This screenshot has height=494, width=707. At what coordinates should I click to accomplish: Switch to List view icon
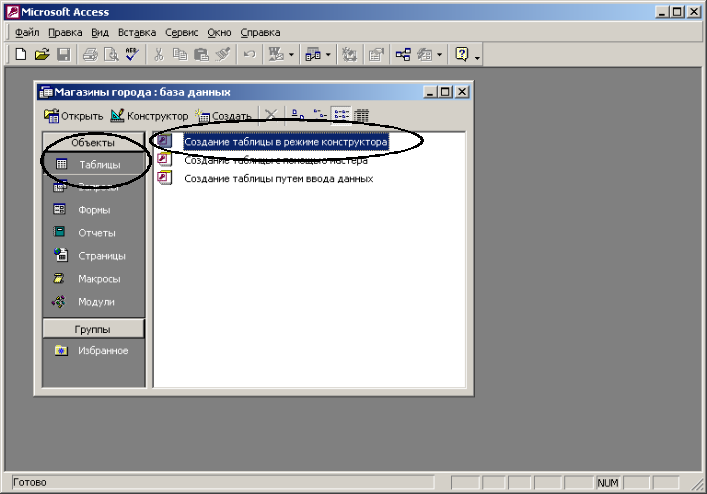[341, 115]
